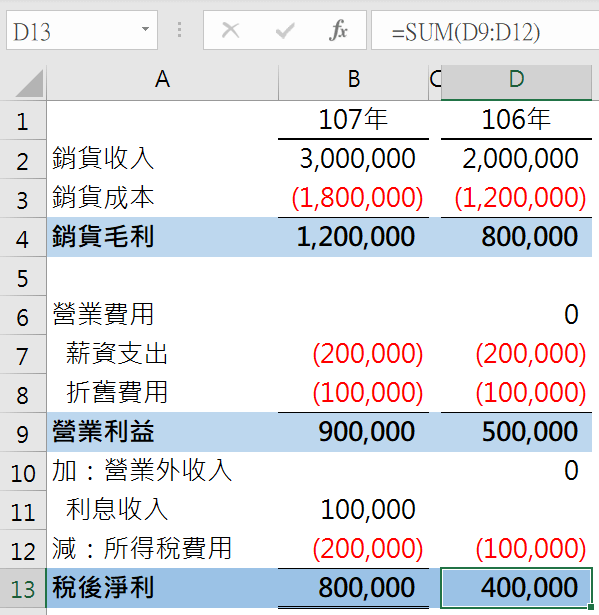Select the 銷貨成本 label cell
Screen dimensions: 599x615
coord(162,198)
